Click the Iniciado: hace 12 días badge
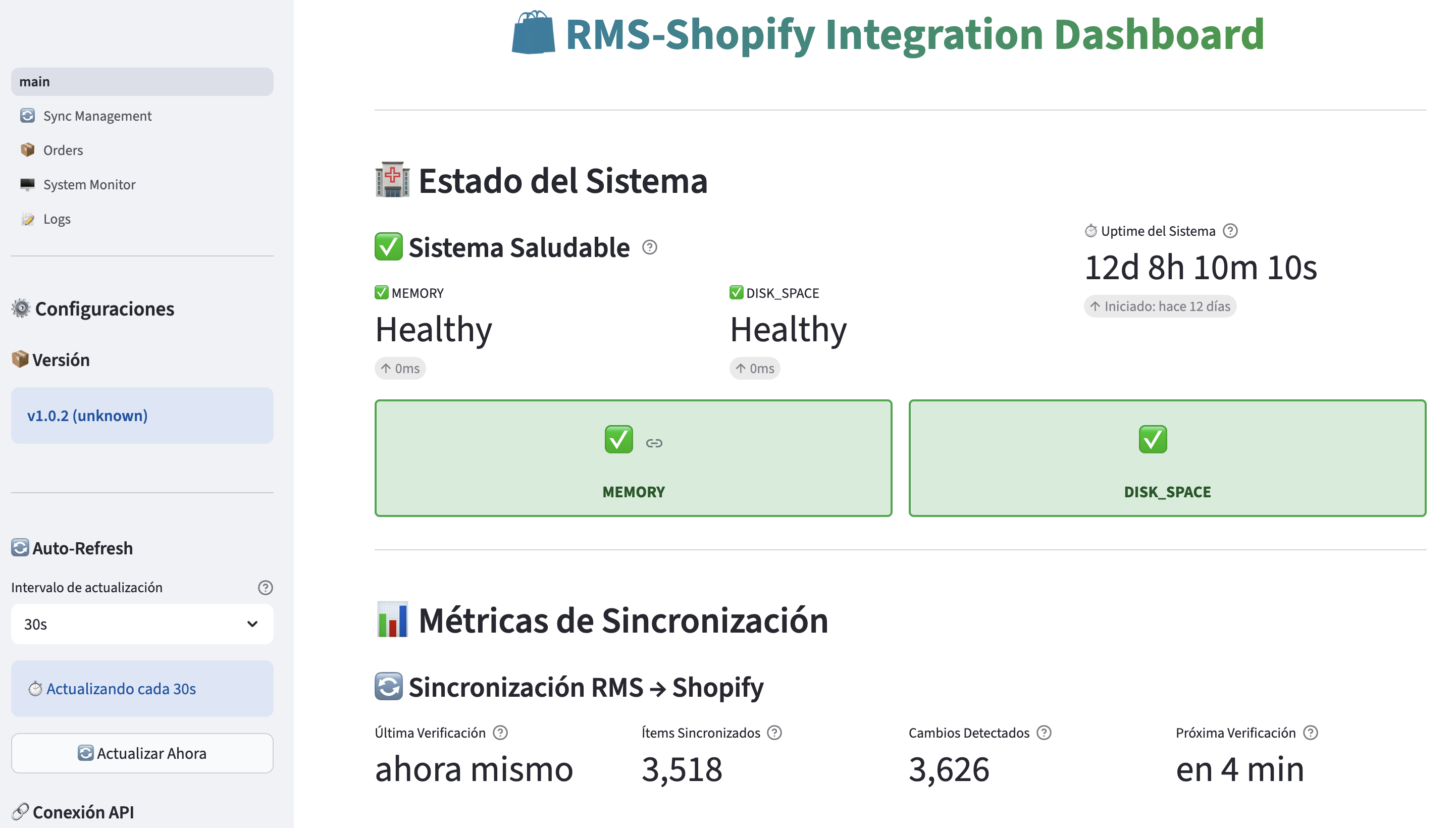Image resolution: width=1456 pixels, height=828 pixels. [1160, 306]
